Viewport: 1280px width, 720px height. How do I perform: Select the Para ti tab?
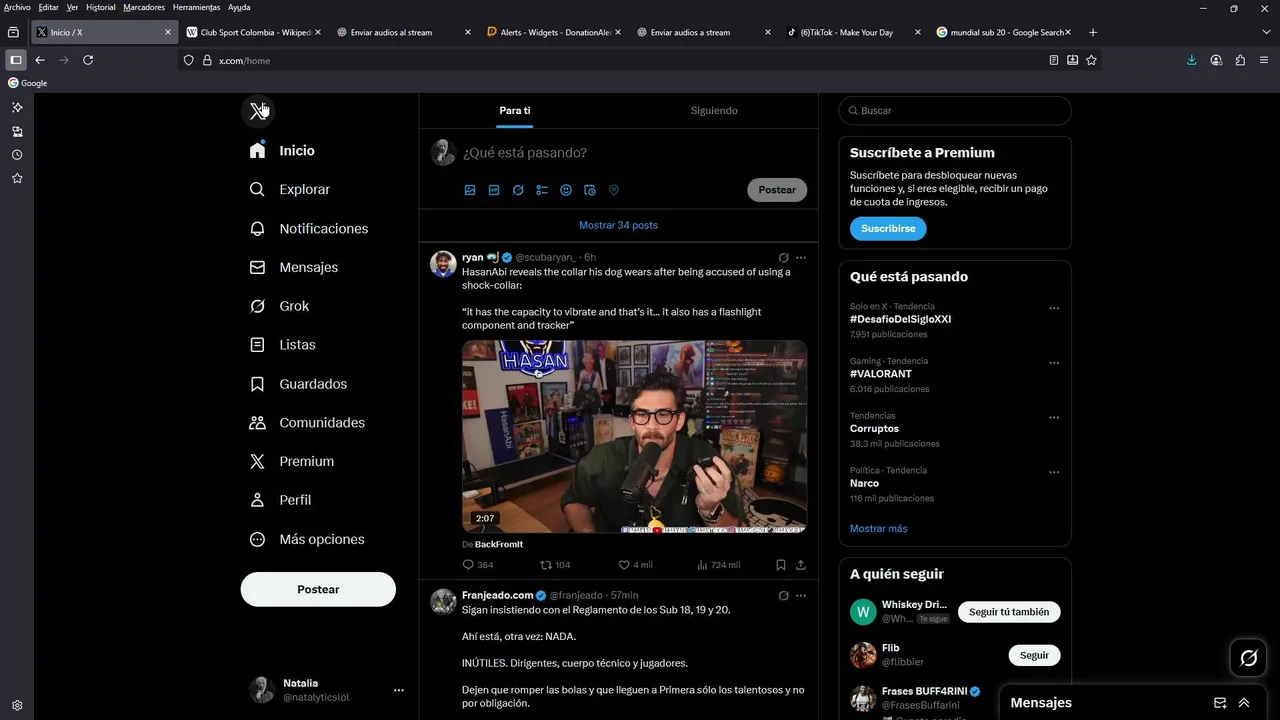[515, 110]
